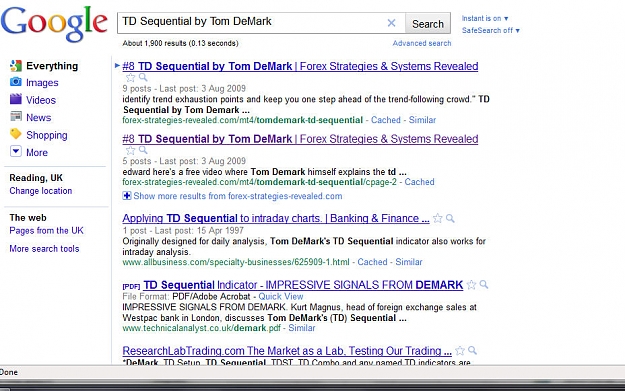Star the TD Sequential Indicator PDF result
625x391 pixels.
(x=471, y=285)
